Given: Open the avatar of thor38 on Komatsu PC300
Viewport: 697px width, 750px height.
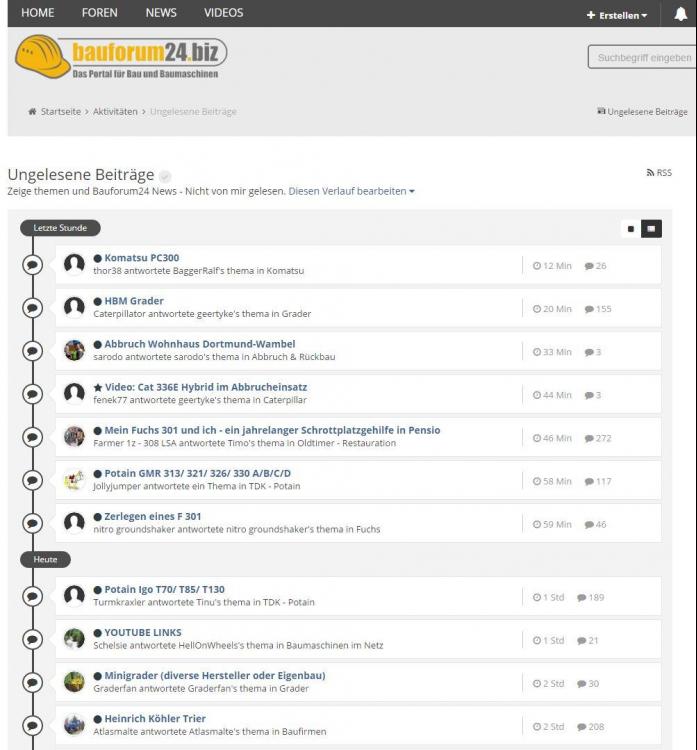Looking at the screenshot, I should 74,264.
